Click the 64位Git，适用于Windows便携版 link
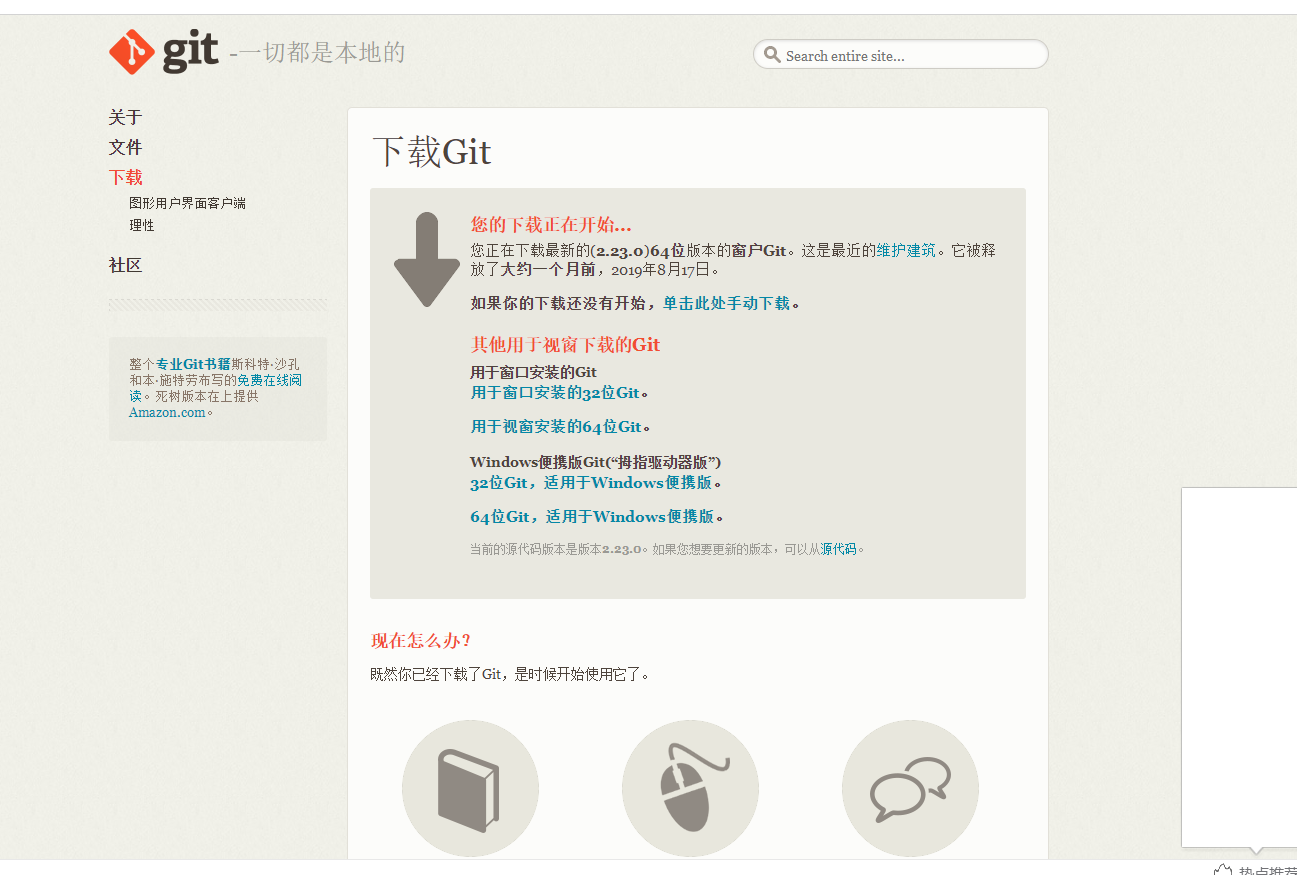1297x875 pixels. pos(592,517)
